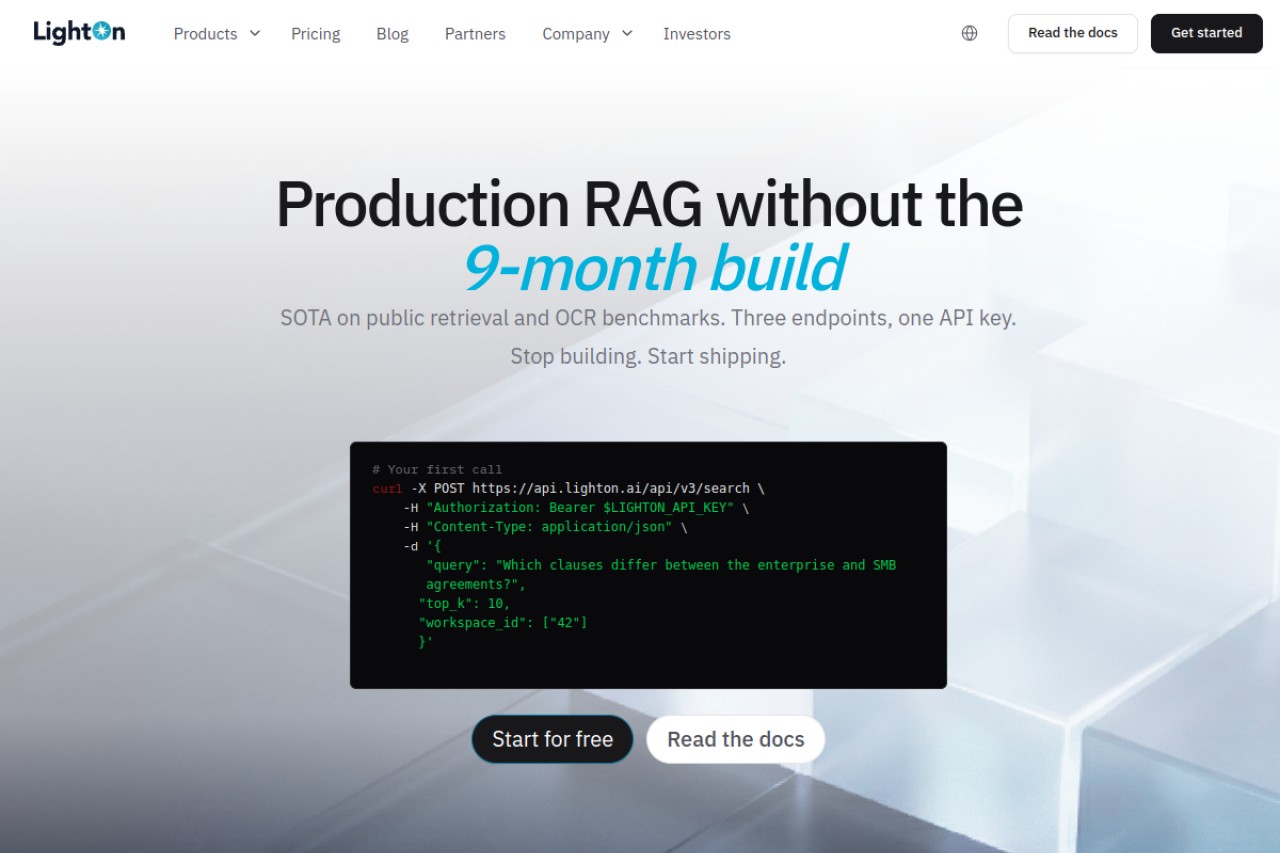1280x853 pixels.
Task: Click the API search URL in code
Action: [x=610, y=488]
